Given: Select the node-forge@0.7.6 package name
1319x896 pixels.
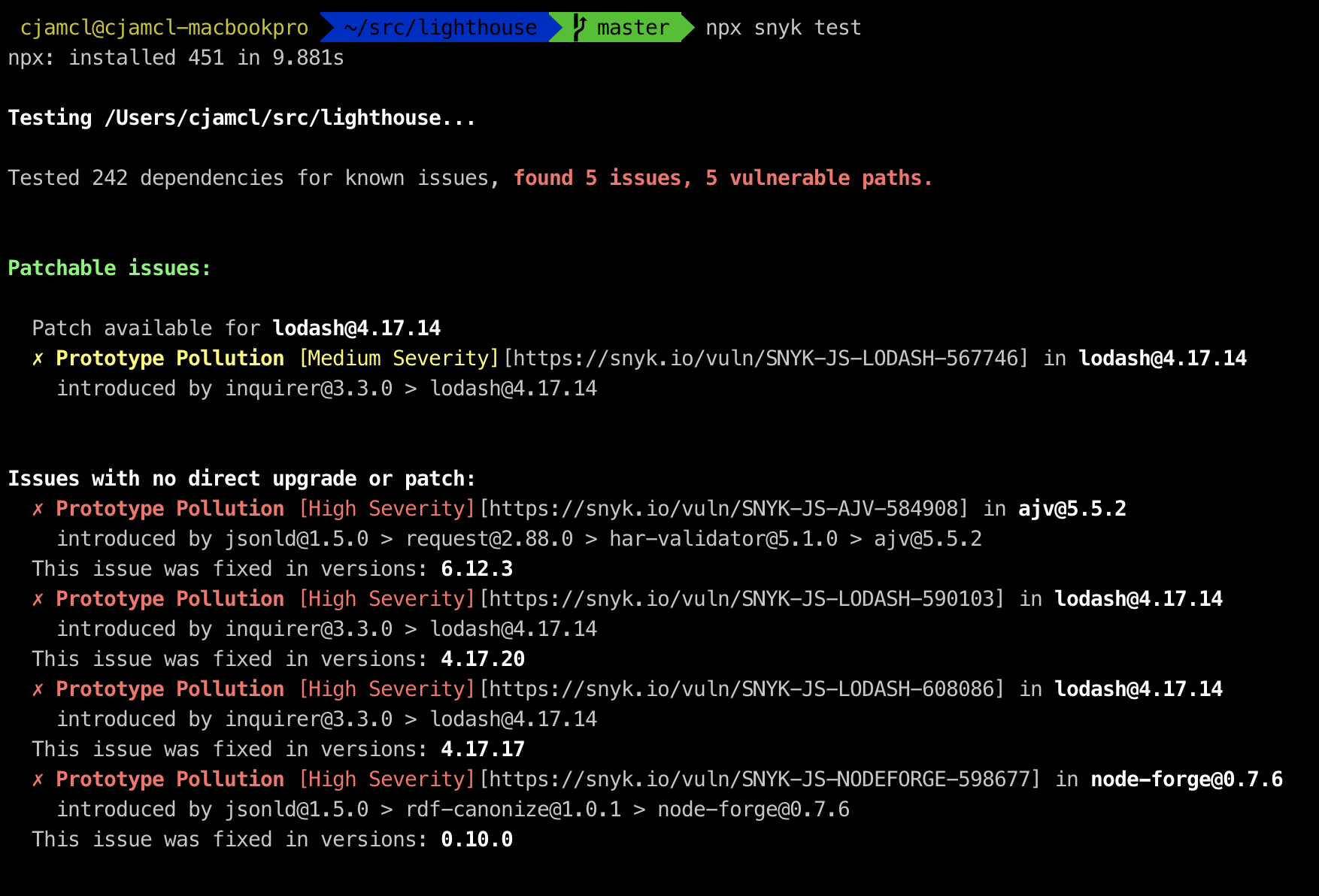Looking at the screenshot, I should tap(1187, 779).
